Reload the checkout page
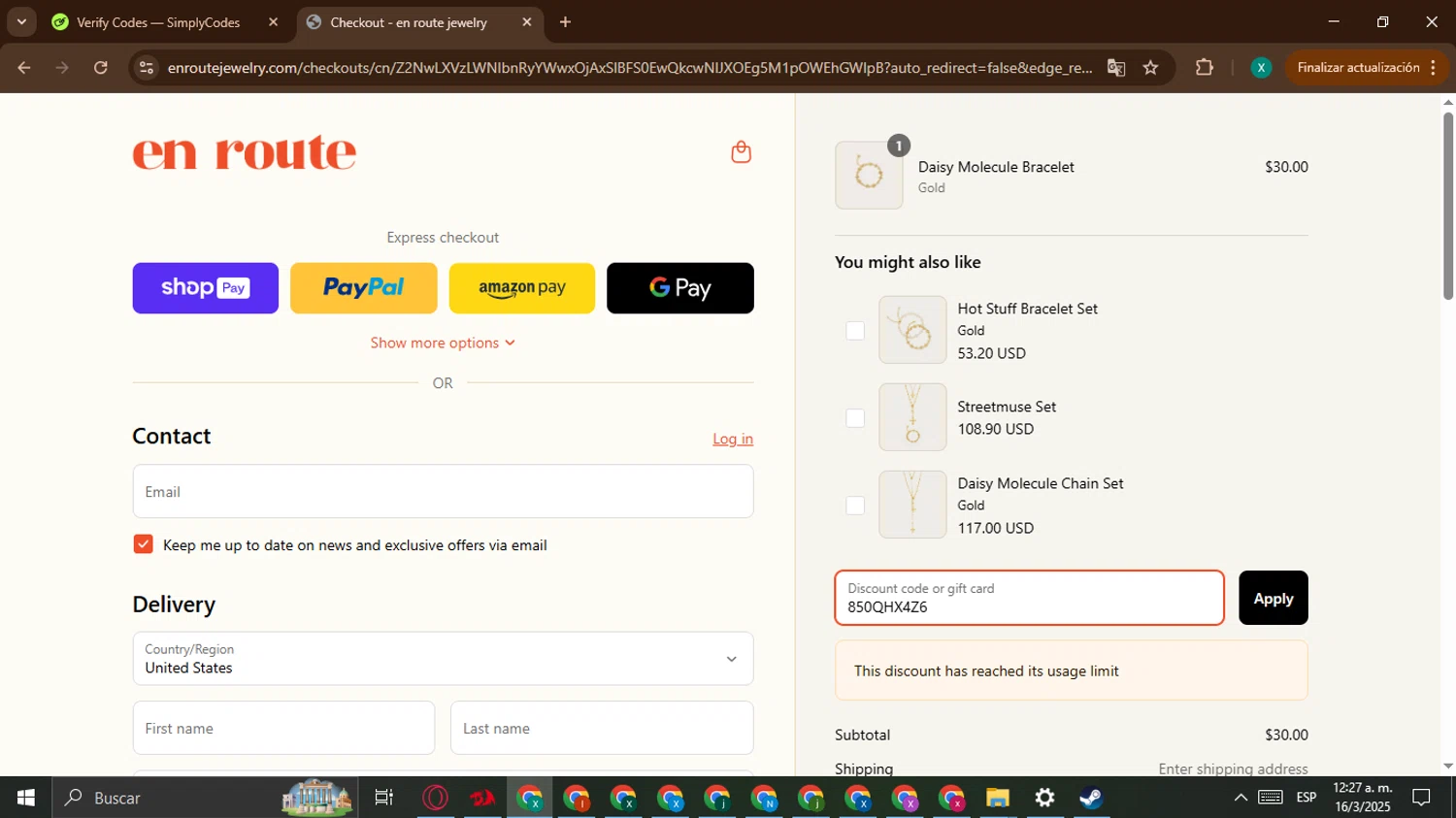The height and width of the screenshot is (818, 1456). click(x=101, y=68)
